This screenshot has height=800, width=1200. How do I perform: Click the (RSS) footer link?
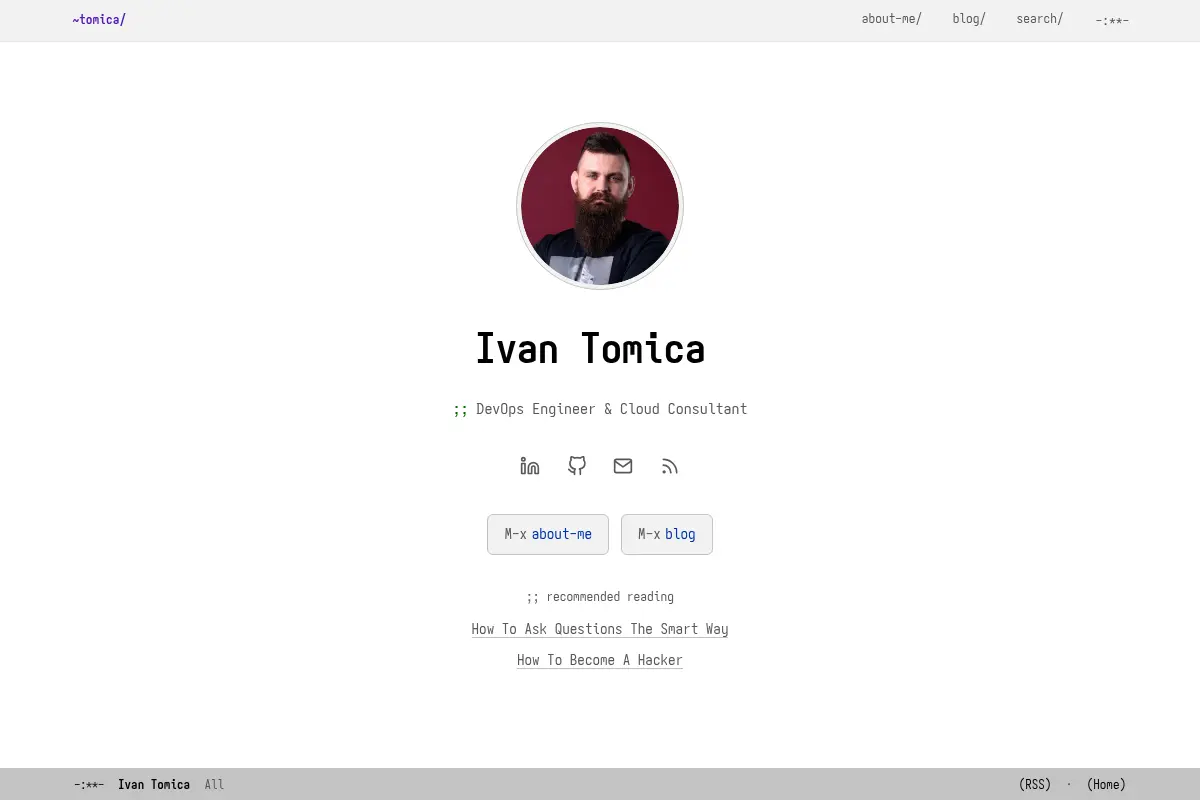[1035, 784]
